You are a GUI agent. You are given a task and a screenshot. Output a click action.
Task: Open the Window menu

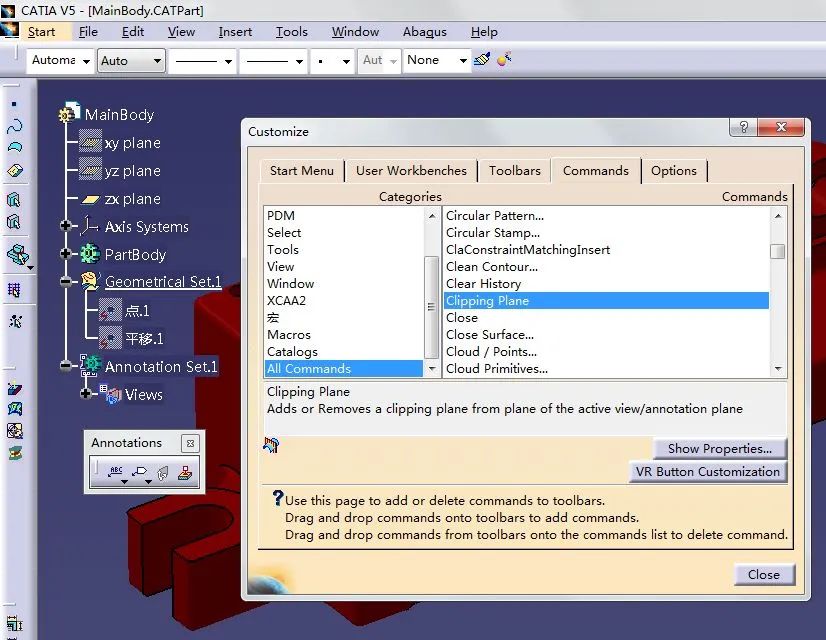point(355,32)
